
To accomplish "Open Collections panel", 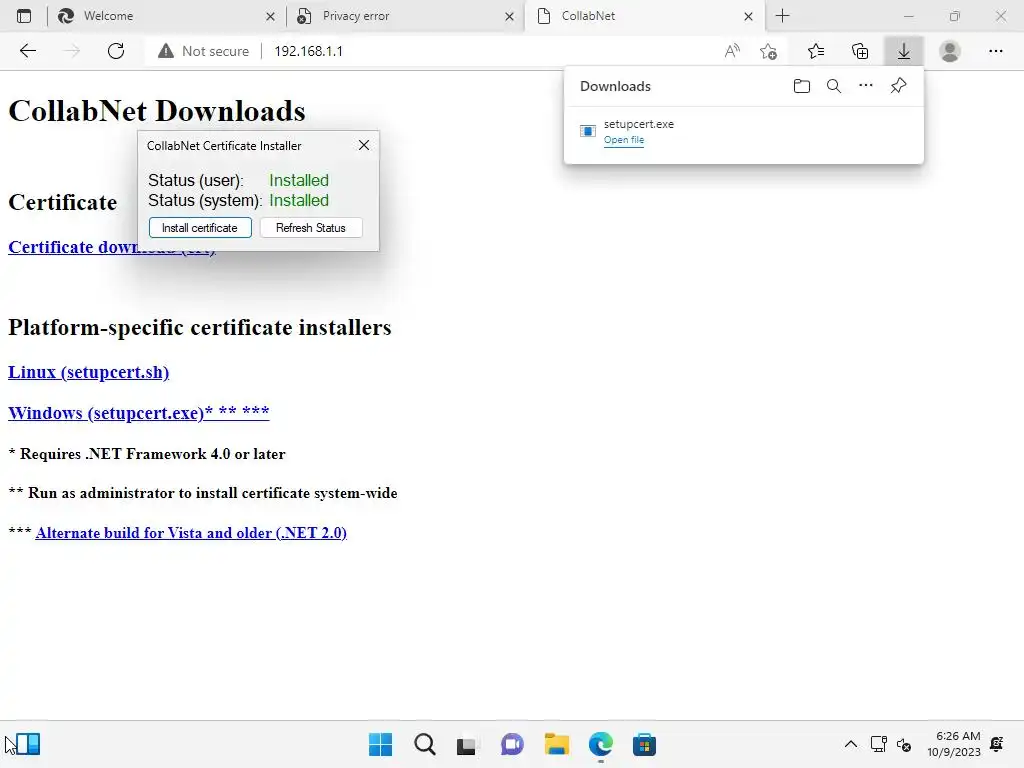I will point(860,51).
